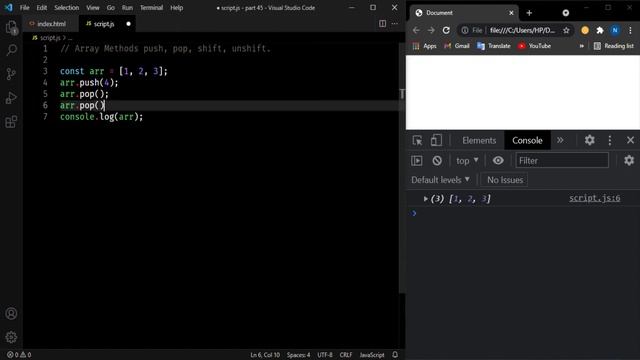The image size is (640, 360).
Task: Go back in the Chrome browser
Action: 416,30
